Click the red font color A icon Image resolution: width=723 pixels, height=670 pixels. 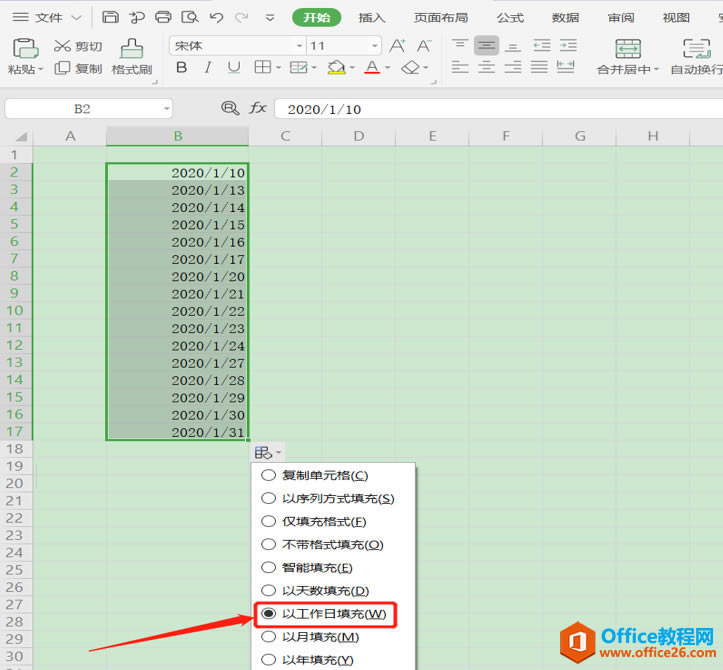(372, 68)
